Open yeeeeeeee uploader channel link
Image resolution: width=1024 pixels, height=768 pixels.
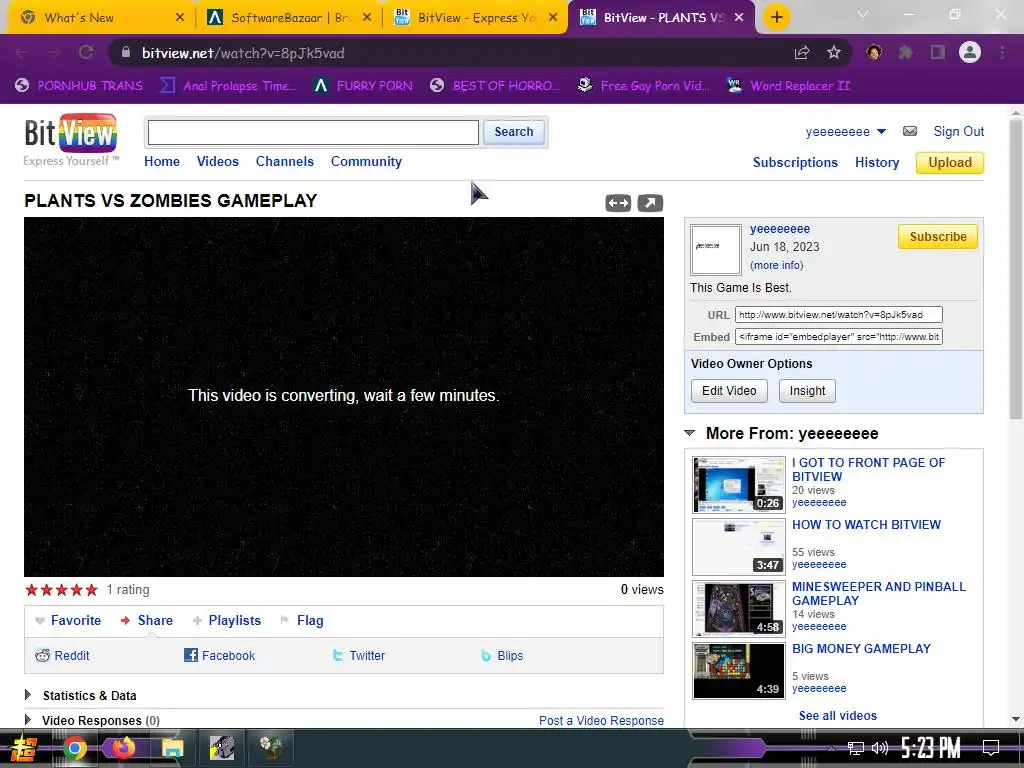(x=780, y=229)
